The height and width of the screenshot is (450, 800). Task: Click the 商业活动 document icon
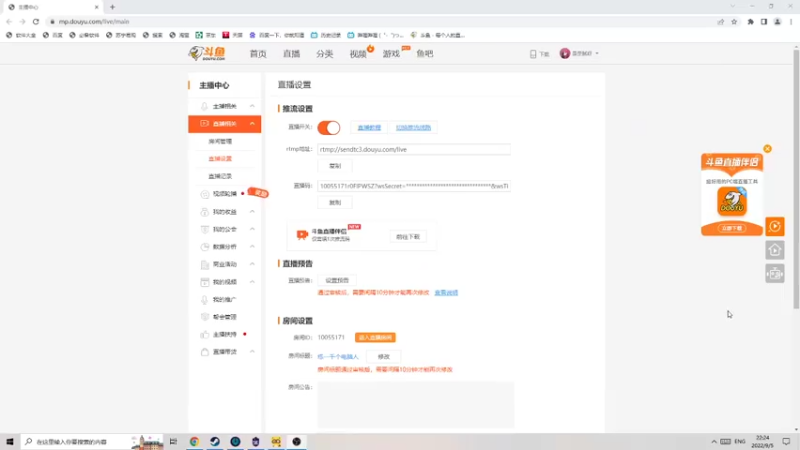pyautogui.click(x=205, y=264)
